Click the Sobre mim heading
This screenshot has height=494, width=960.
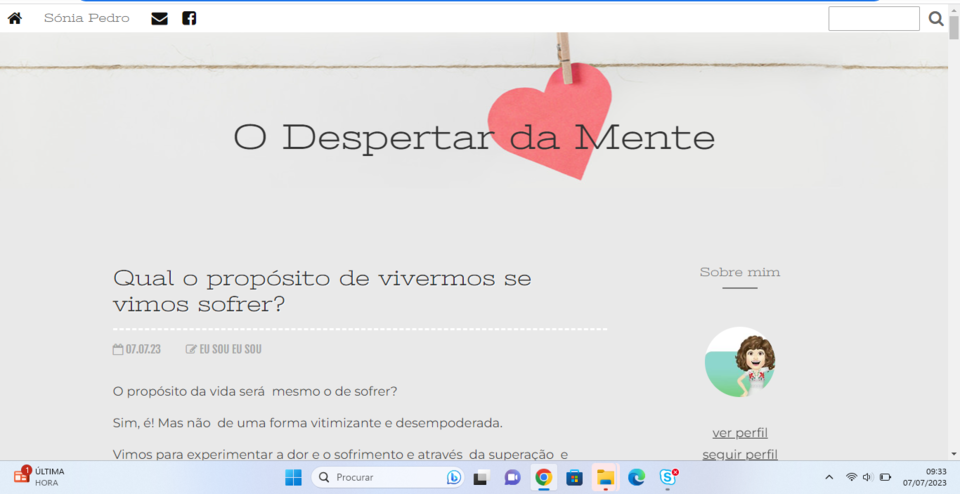click(740, 272)
